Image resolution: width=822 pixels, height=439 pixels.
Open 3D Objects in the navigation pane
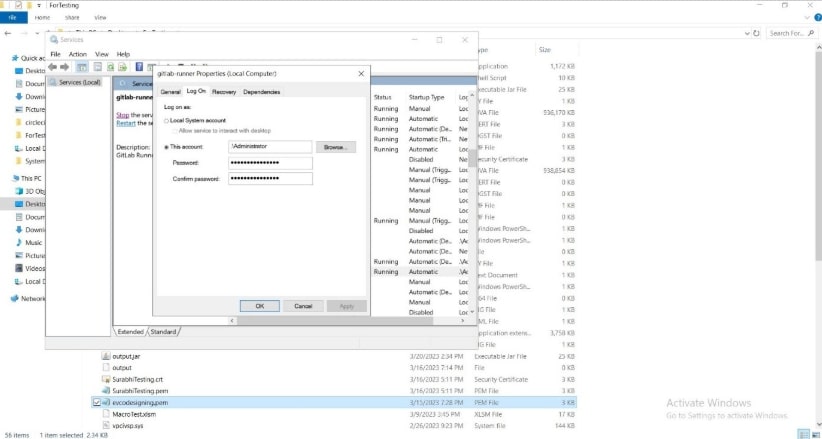30,191
